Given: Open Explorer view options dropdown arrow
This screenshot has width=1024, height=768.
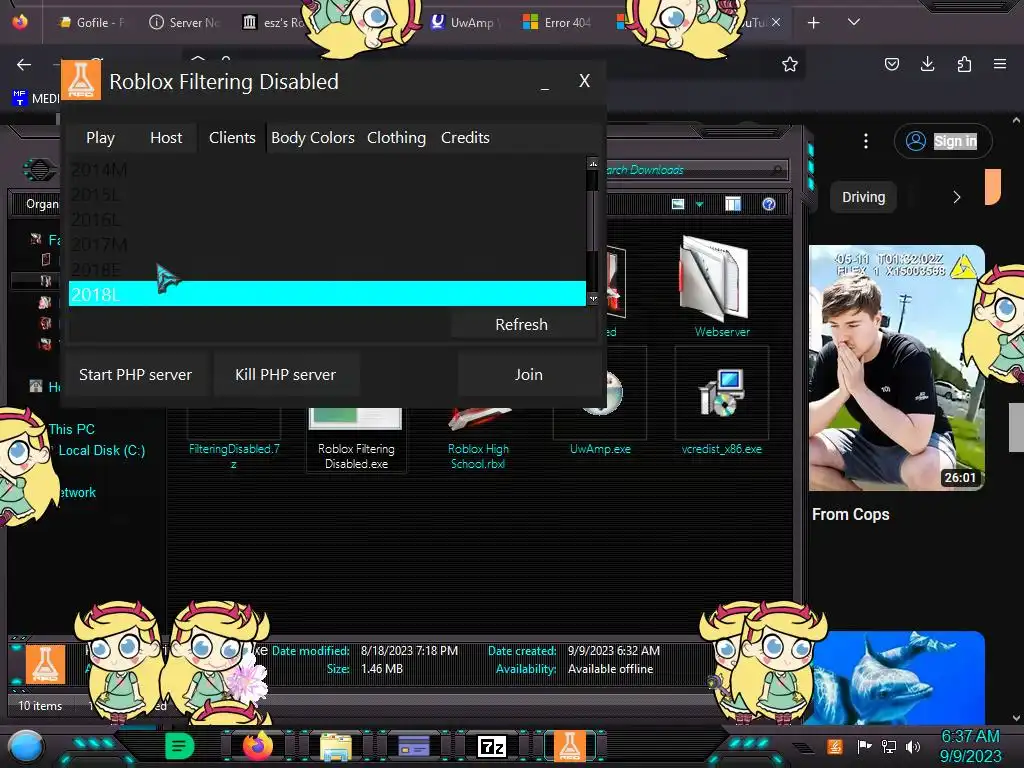Looking at the screenshot, I should pos(699,204).
